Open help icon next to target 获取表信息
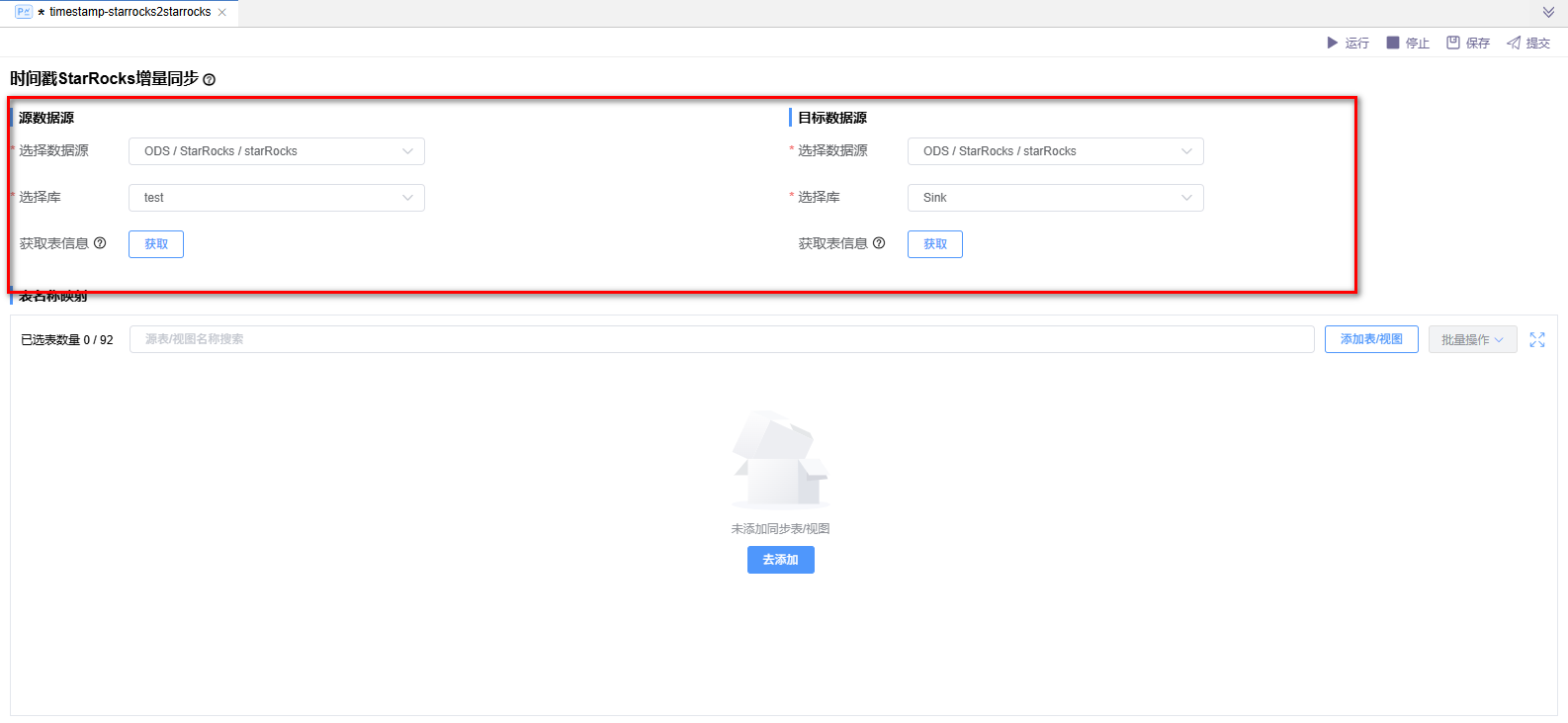1568x723 pixels. 879,243
